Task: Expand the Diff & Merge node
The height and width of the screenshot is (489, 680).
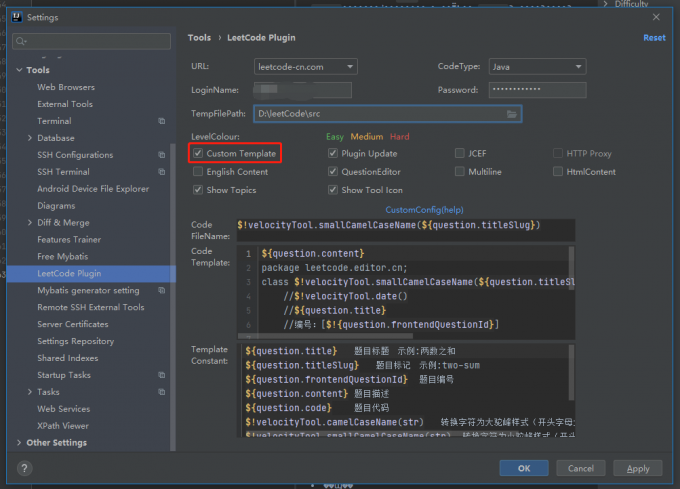Action: (x=30, y=222)
